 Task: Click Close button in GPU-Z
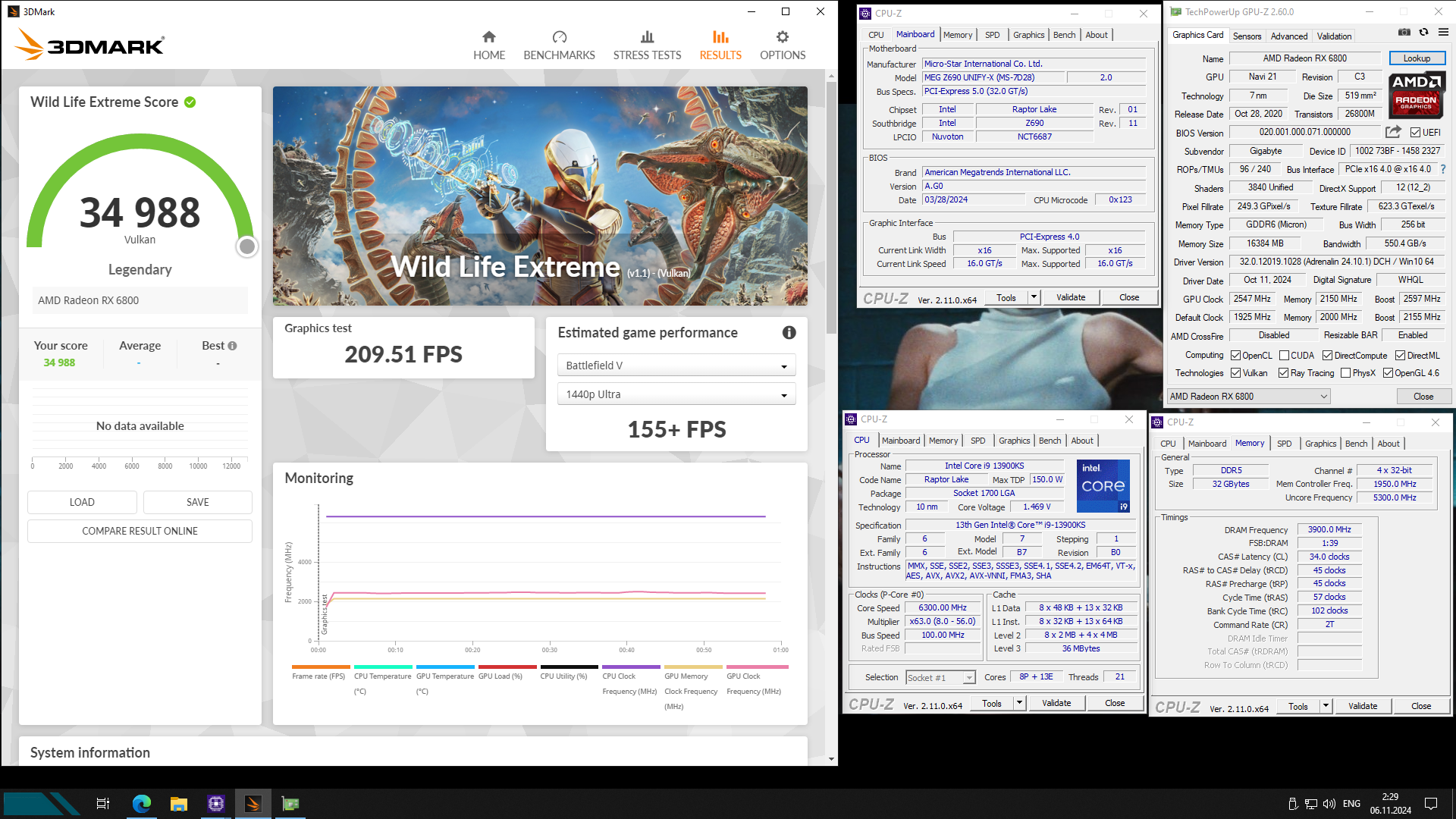click(x=1423, y=397)
